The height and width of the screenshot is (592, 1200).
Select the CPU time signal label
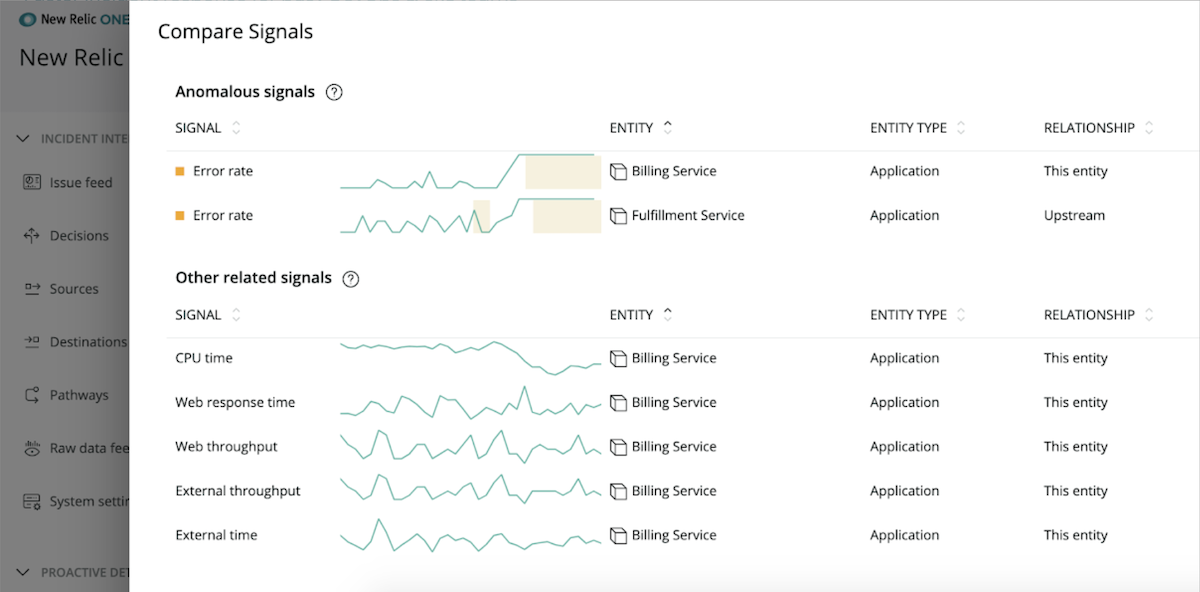click(x=204, y=358)
